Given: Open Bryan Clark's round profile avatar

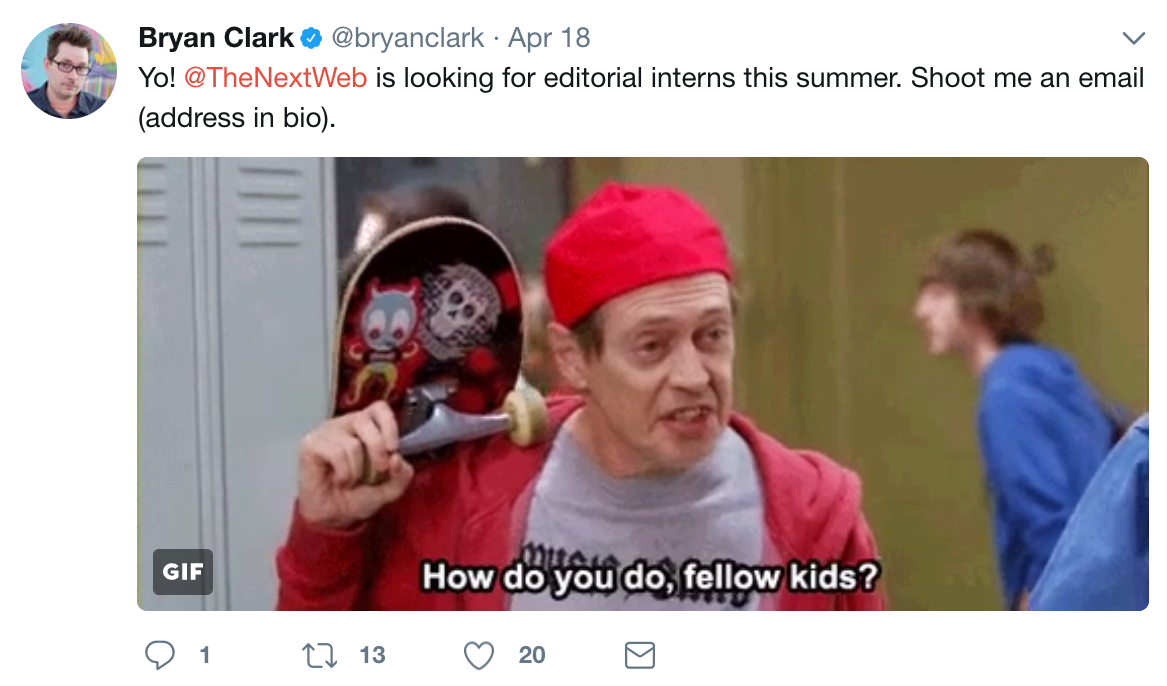Looking at the screenshot, I should point(68,71).
